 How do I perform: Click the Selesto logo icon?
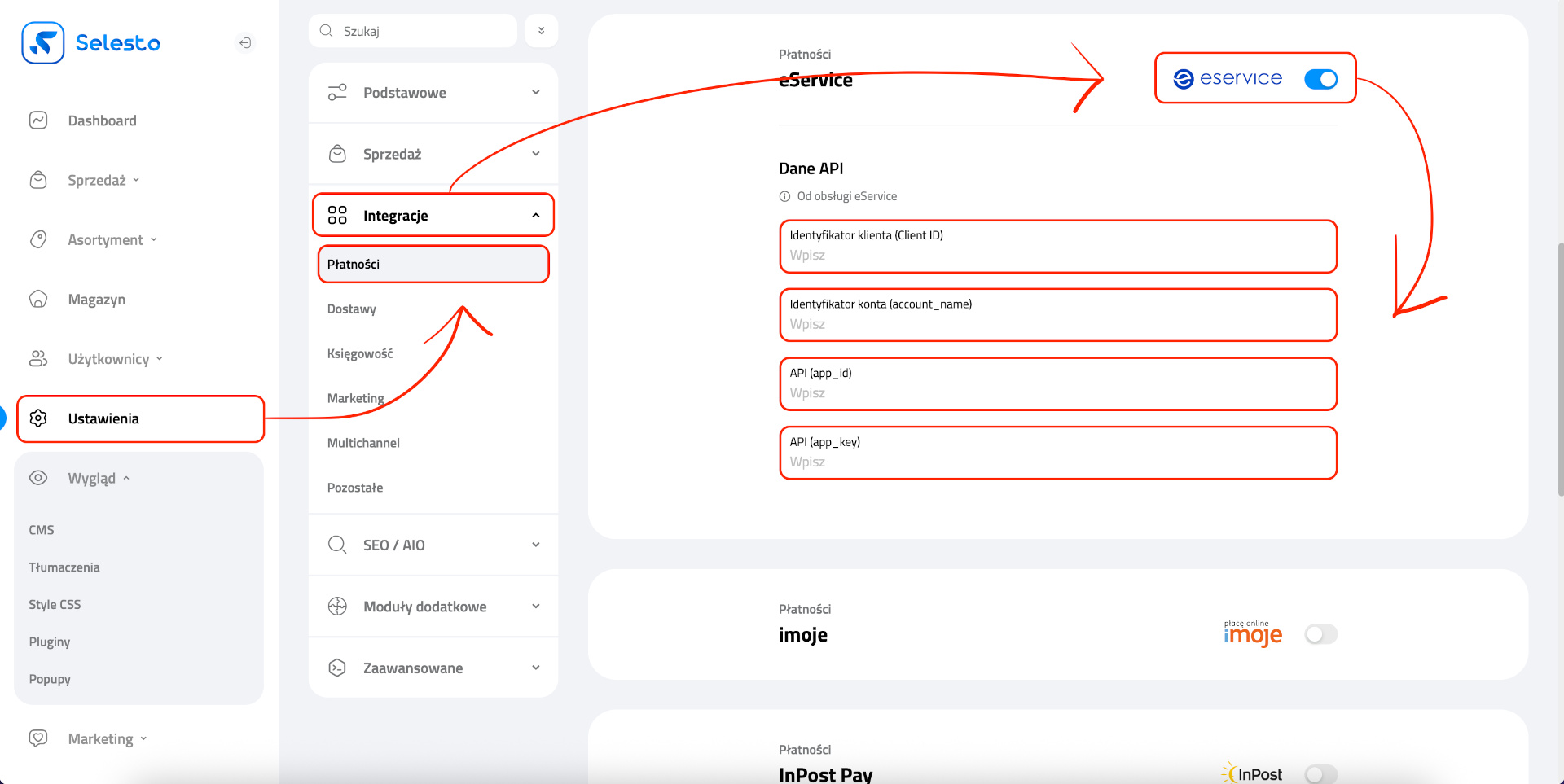click(x=42, y=42)
